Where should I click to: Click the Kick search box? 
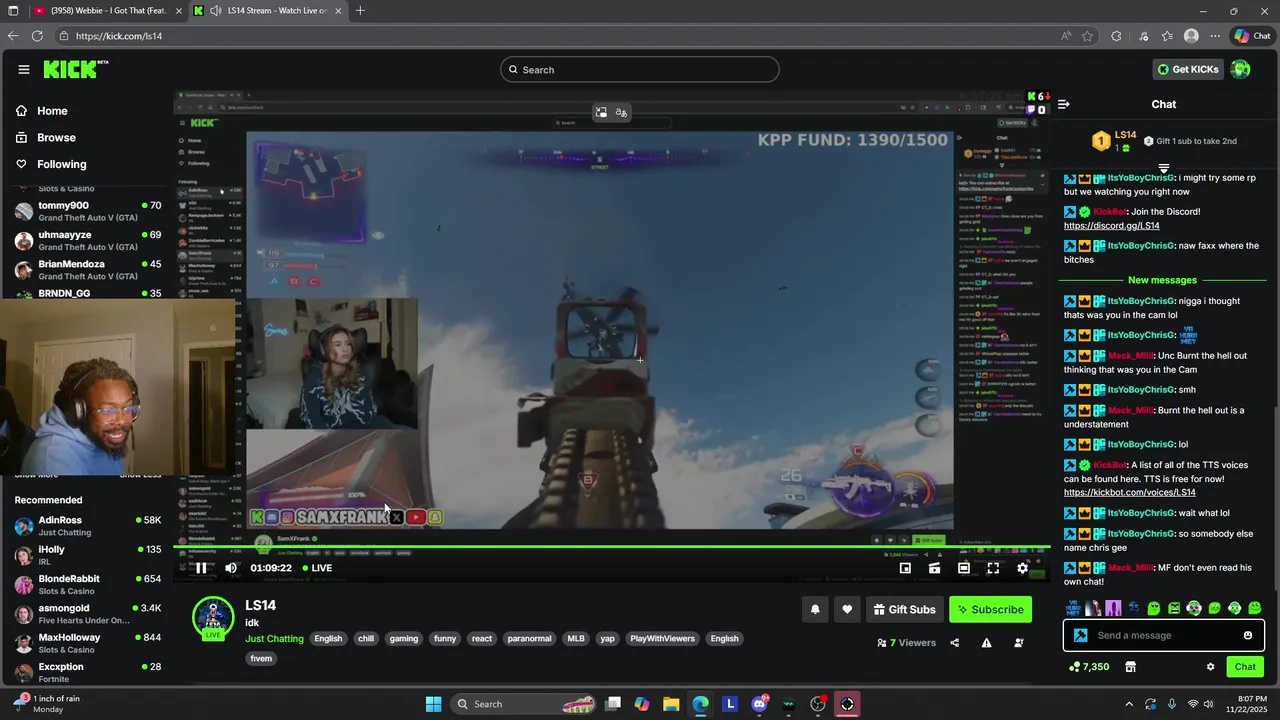pyautogui.click(x=640, y=69)
